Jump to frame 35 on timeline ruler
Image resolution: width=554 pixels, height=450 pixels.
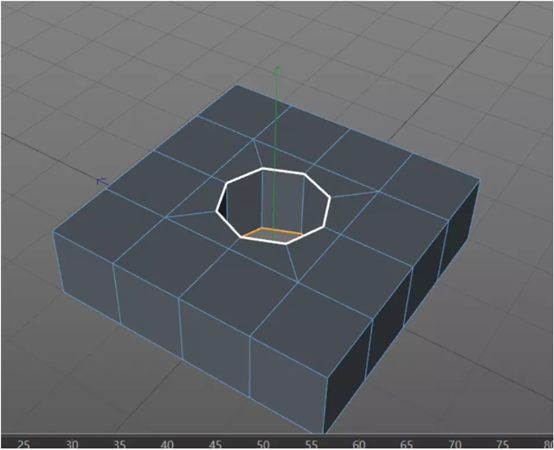119,444
